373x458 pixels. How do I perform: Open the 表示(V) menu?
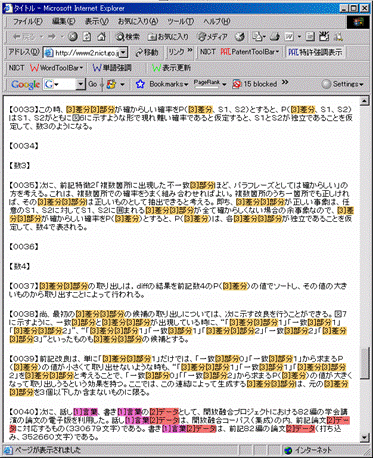tap(96, 22)
